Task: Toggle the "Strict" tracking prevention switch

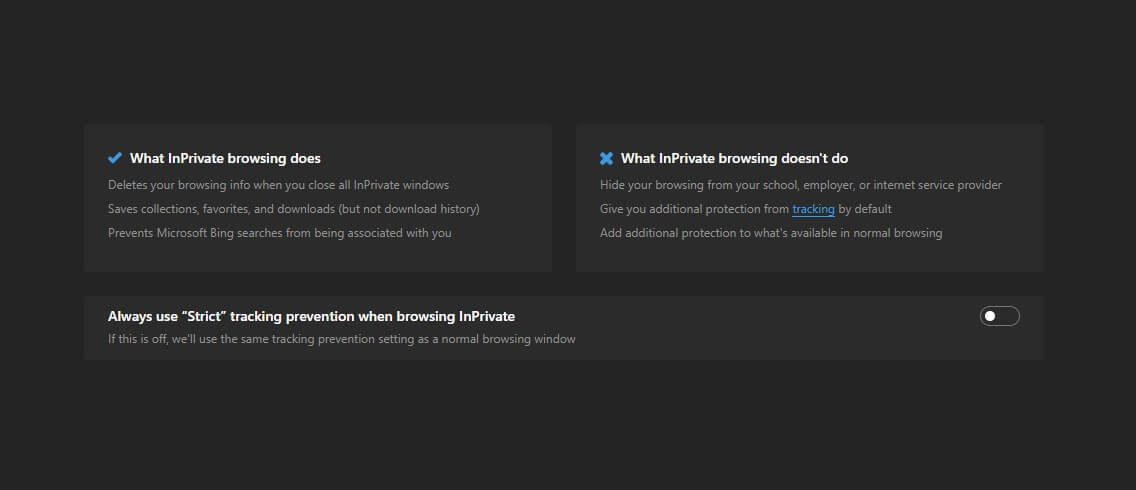Action: (x=999, y=316)
